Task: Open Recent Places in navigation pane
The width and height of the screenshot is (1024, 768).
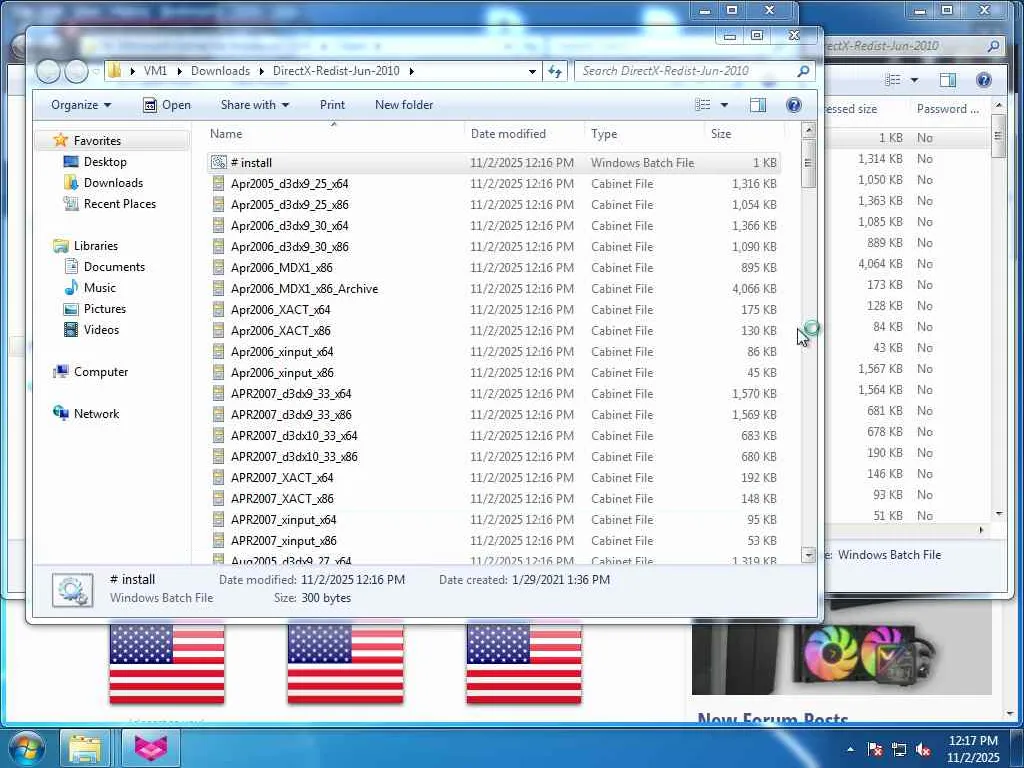Action: tap(120, 203)
